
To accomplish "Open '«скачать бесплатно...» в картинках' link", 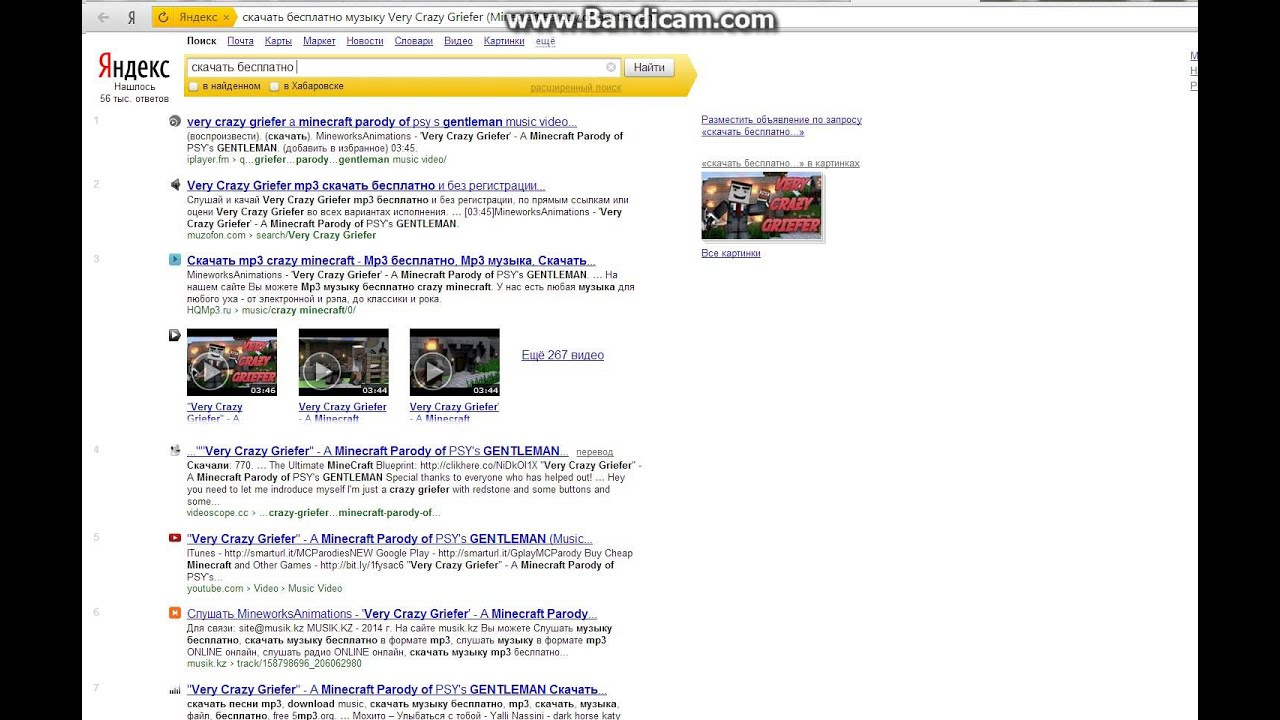I will point(780,163).
